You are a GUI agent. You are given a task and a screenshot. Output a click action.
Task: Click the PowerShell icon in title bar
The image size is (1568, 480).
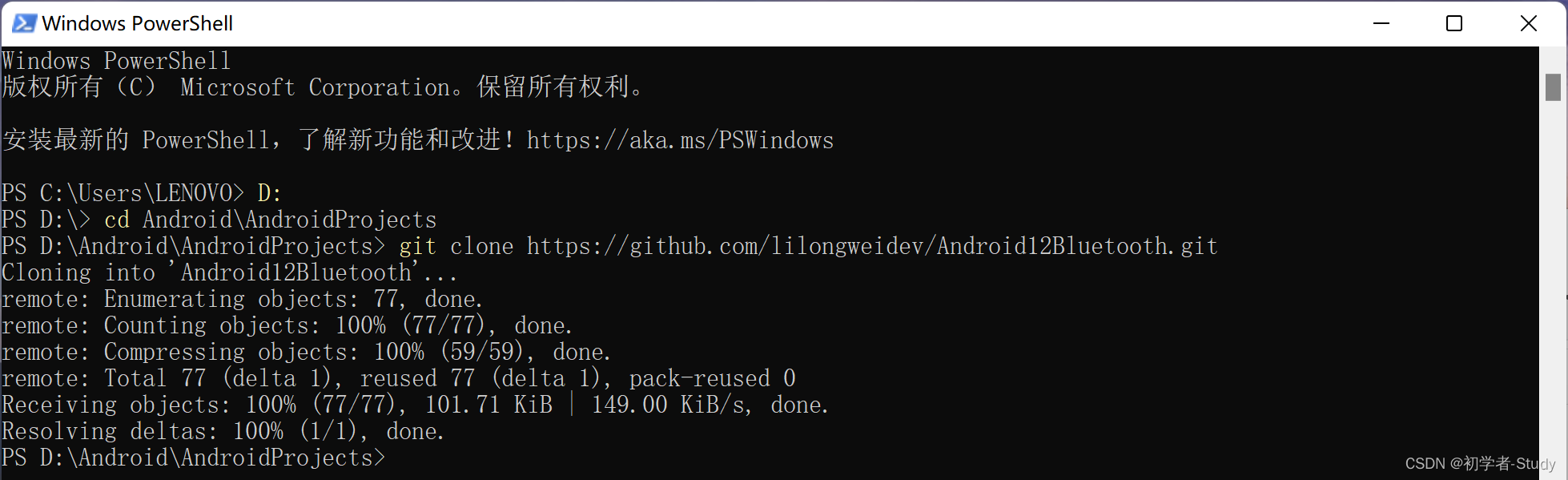(x=24, y=23)
